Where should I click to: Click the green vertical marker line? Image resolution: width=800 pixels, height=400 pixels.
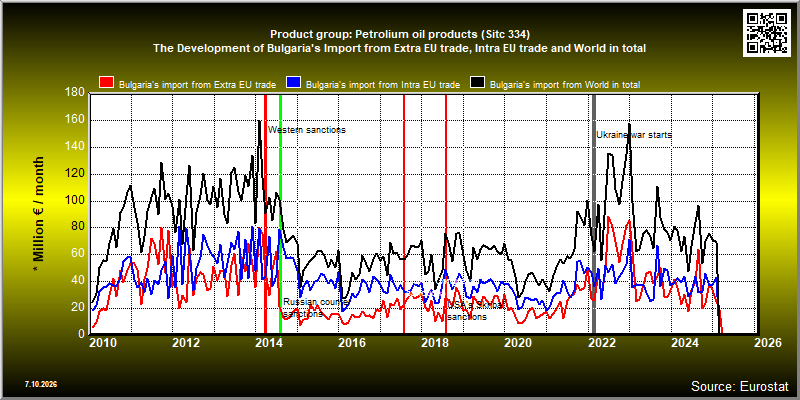(281, 214)
